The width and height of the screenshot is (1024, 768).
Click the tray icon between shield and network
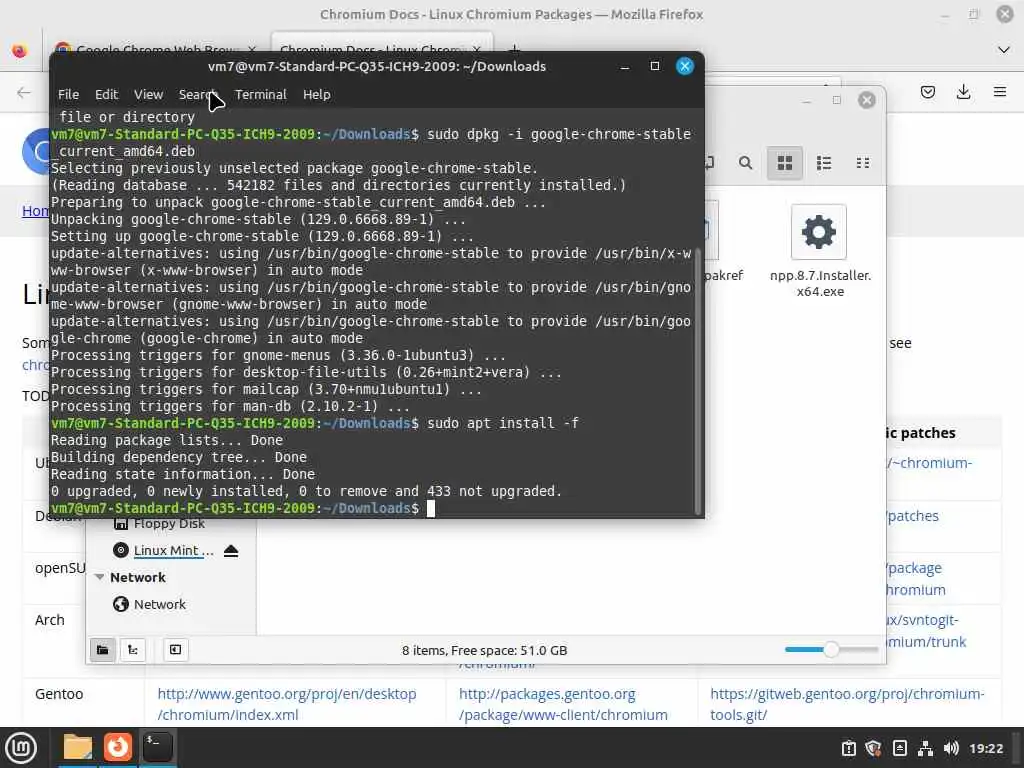tap(899, 748)
